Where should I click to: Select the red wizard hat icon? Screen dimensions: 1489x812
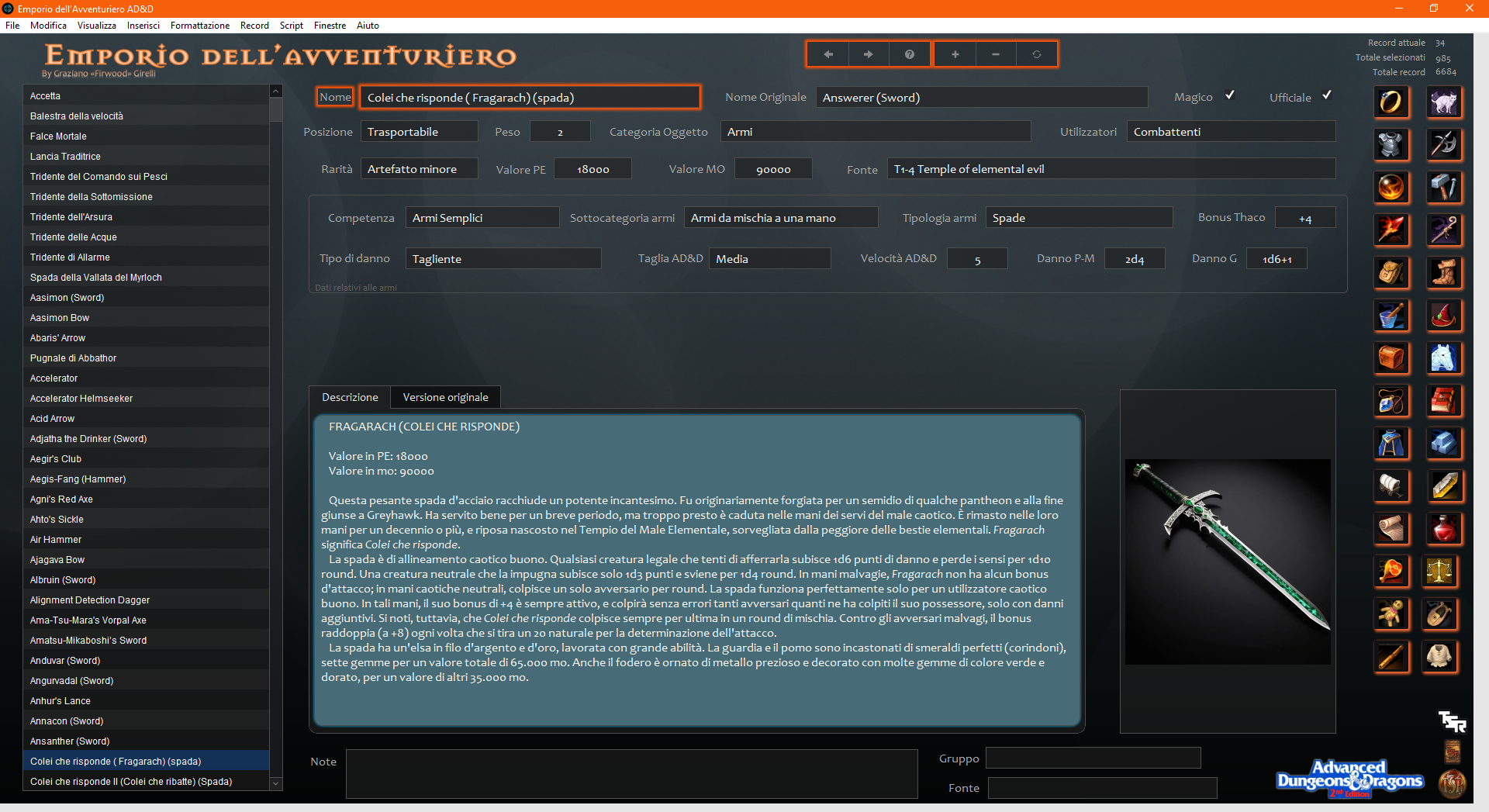coord(1443,315)
